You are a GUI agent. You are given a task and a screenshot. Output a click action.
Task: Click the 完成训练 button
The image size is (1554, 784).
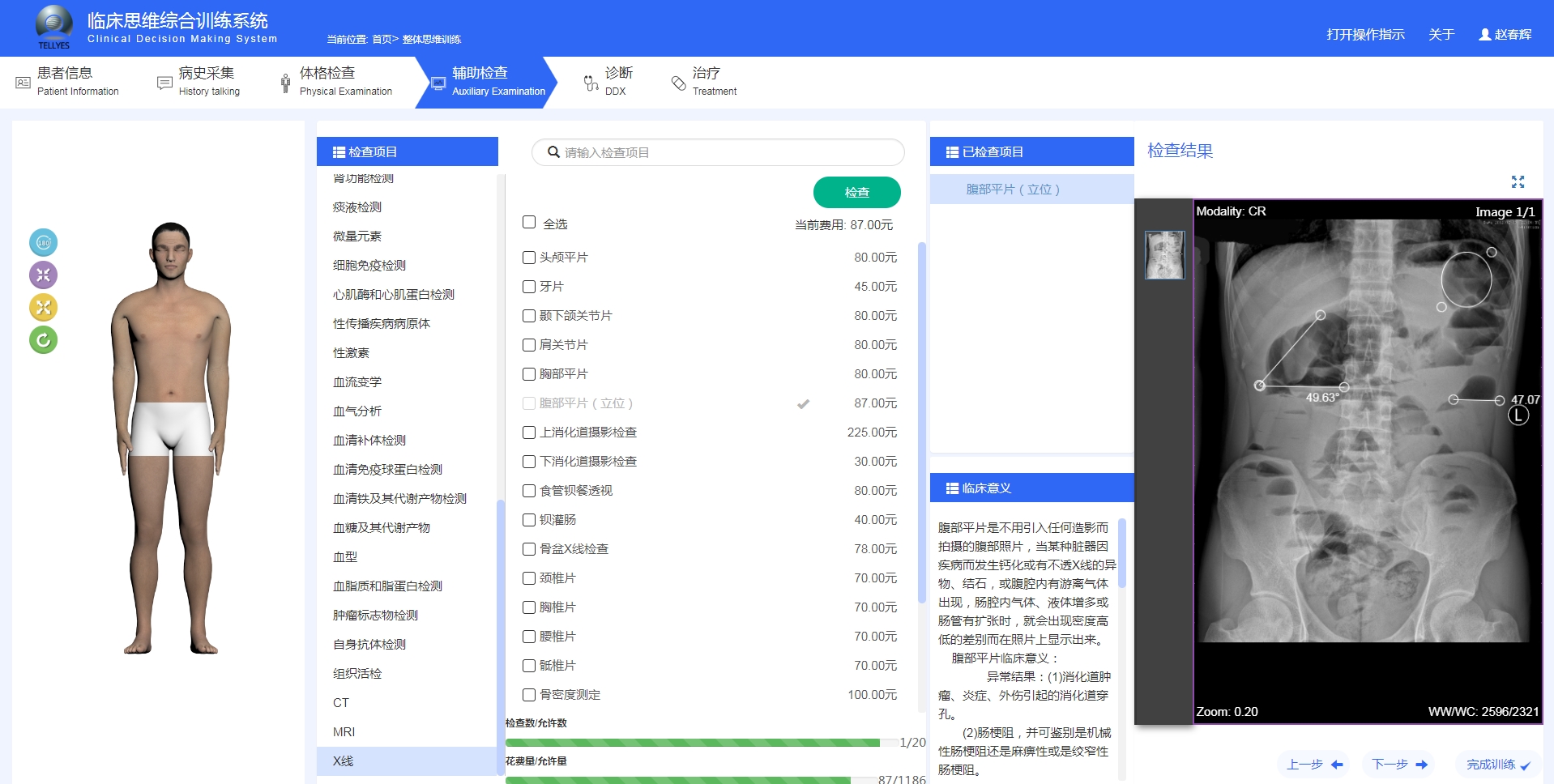(1498, 765)
